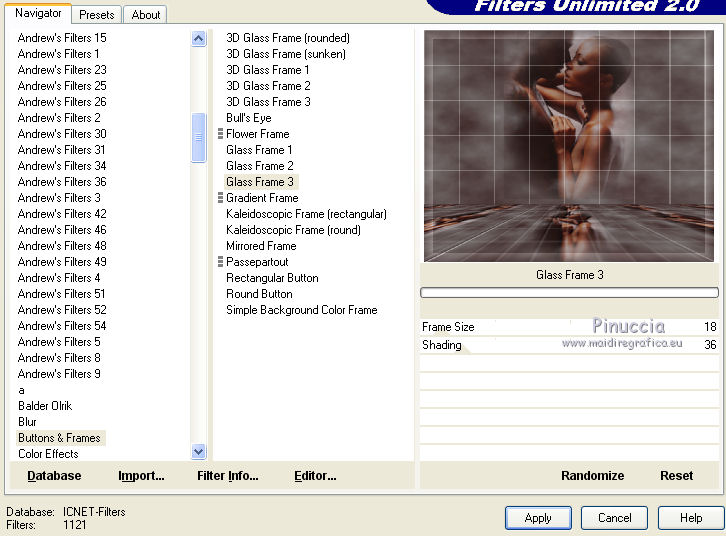Click the scroll down arrow in category list

click(198, 451)
